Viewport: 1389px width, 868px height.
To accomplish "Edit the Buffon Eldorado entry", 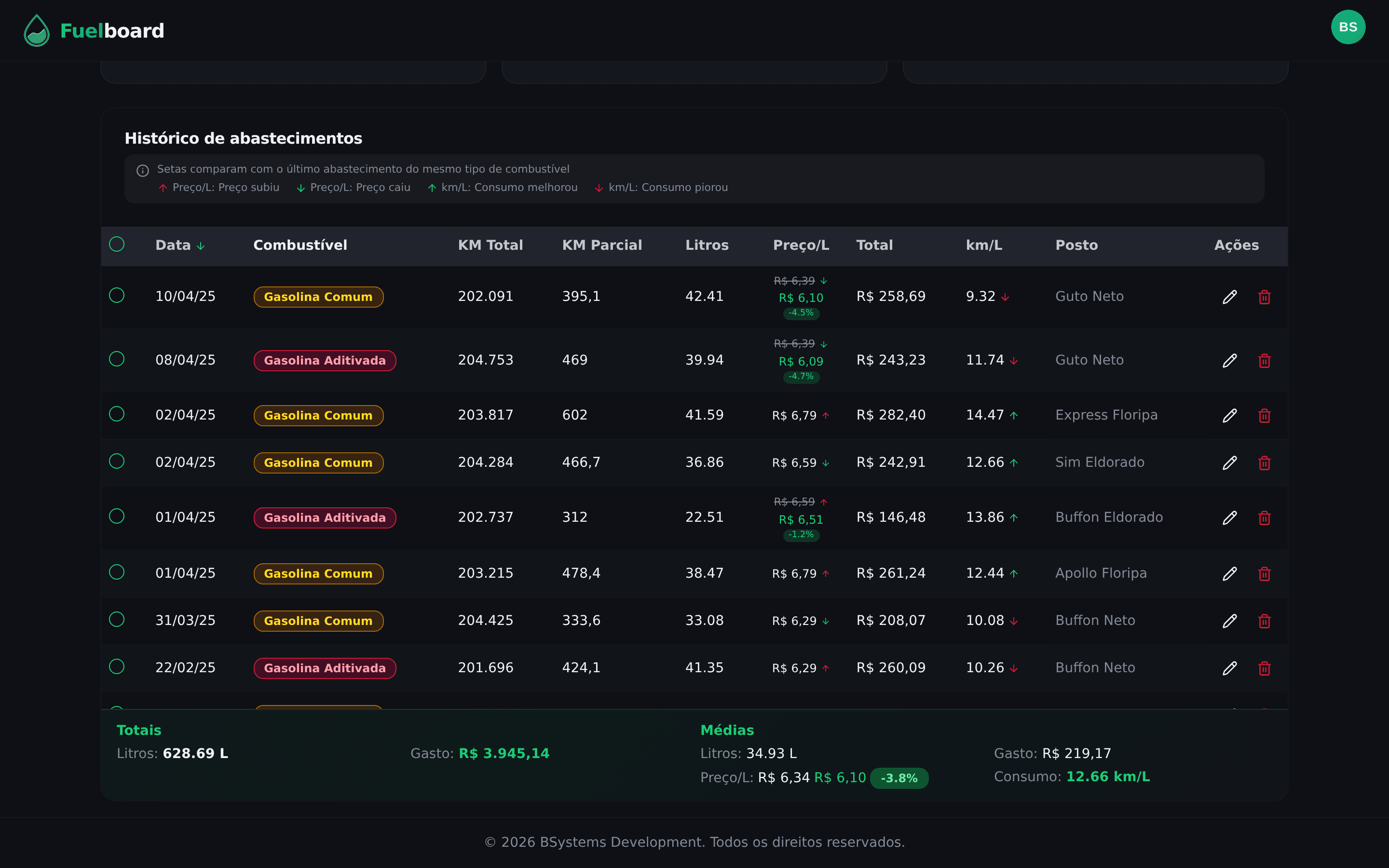I will tap(1229, 517).
